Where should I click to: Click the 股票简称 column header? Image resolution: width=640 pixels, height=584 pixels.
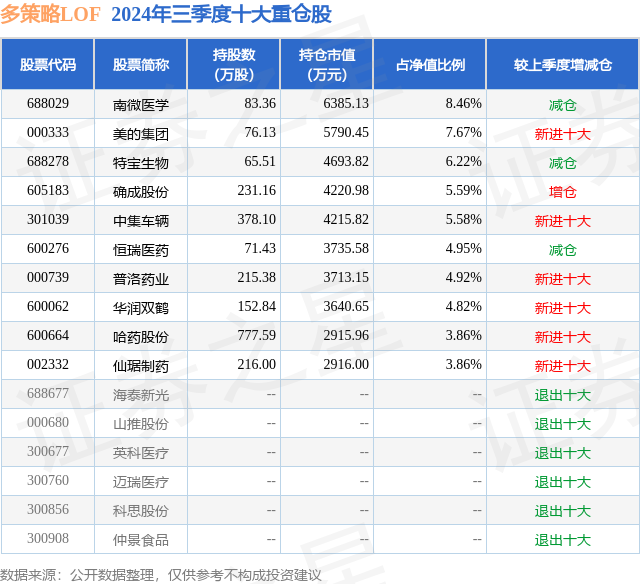click(141, 64)
